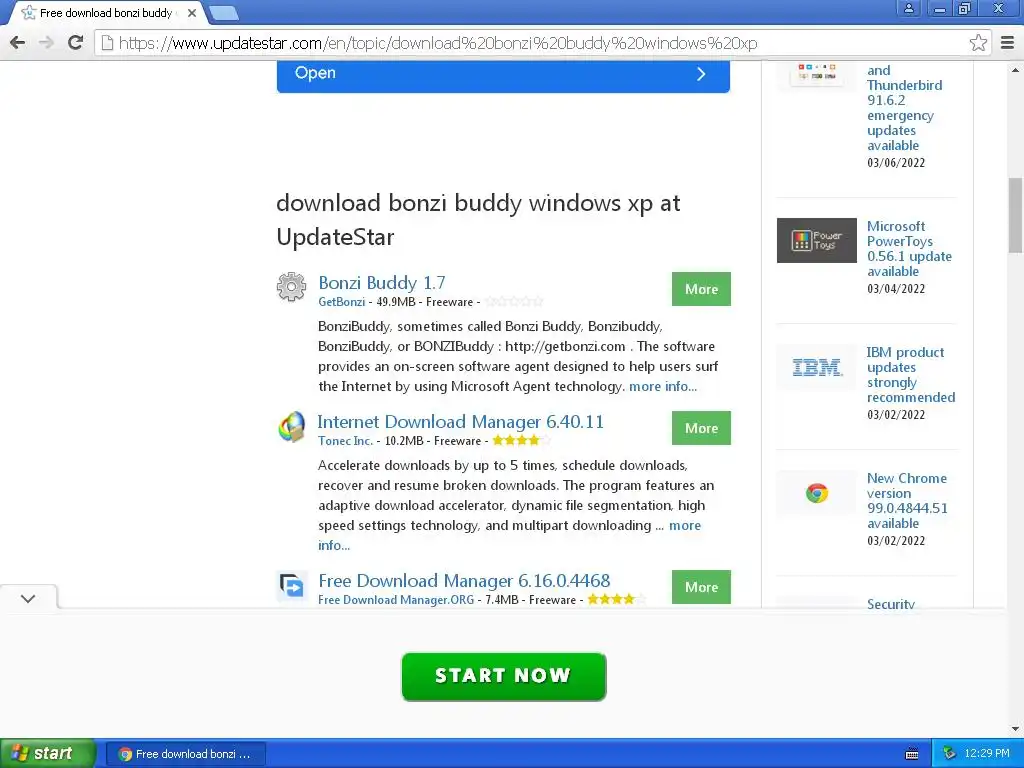Open the partially visible Security article link
This screenshot has height=768, width=1024.
(891, 603)
